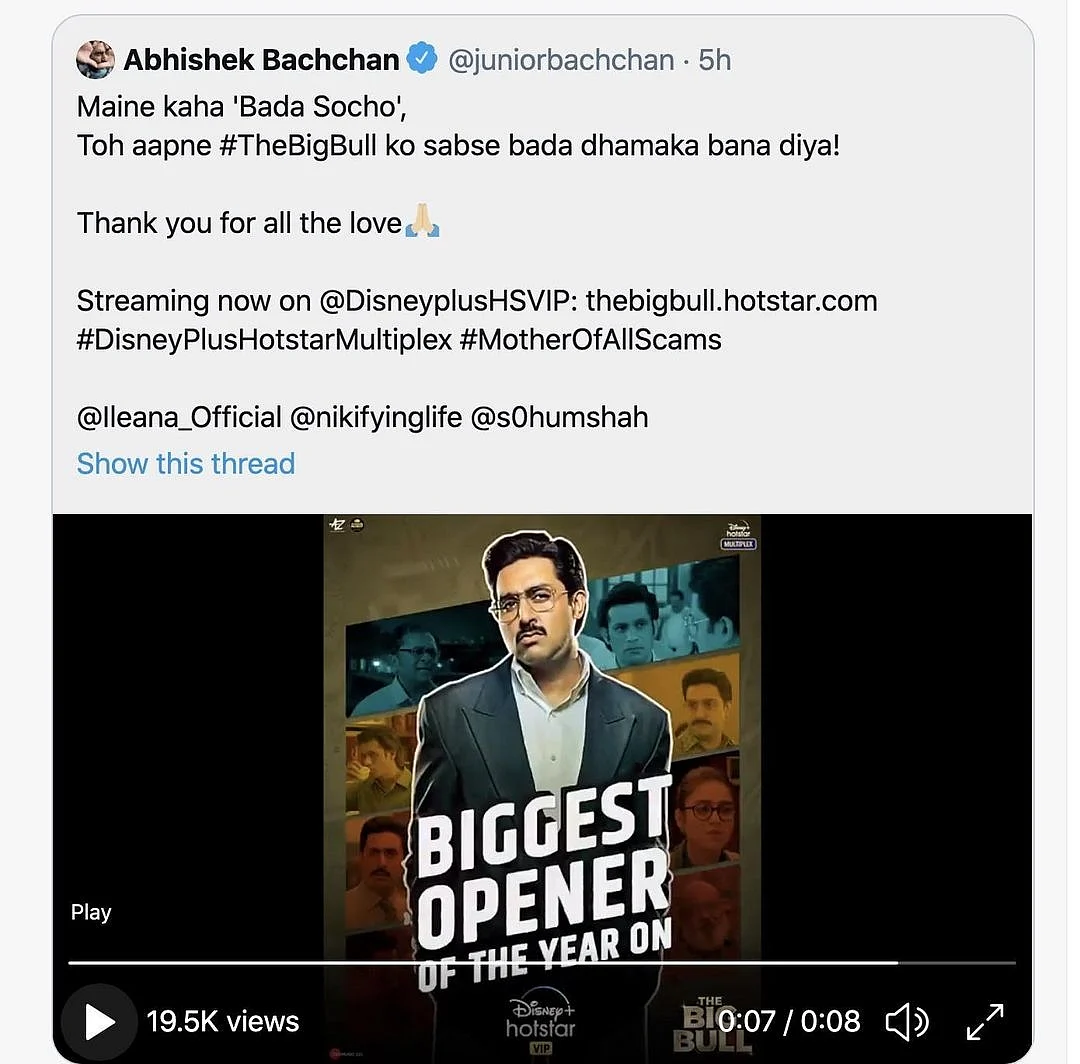This screenshot has width=1080, height=1064.
Task: Open Abhishek Bachchan profile avatar
Action: 95,59
